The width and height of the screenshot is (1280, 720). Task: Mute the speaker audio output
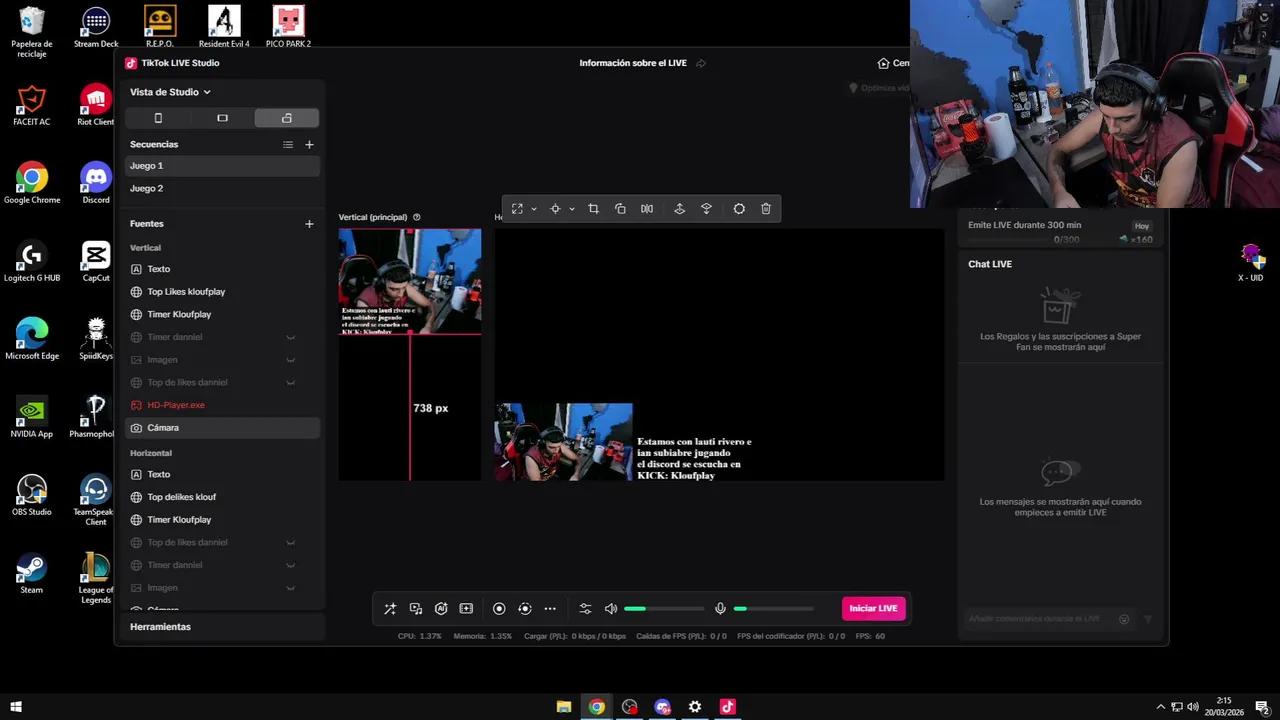tap(610, 608)
